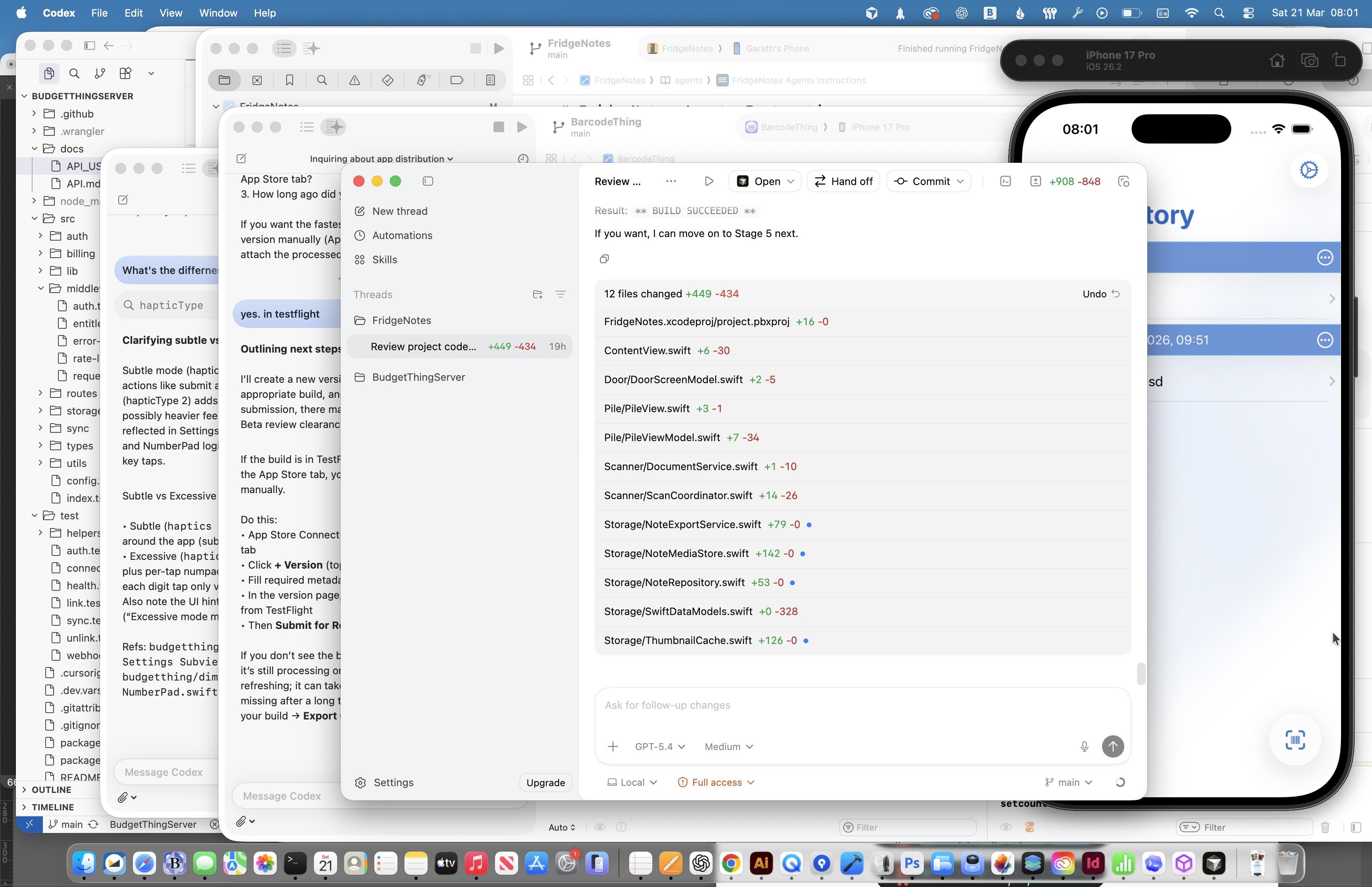
Task: Click the filter threads icon
Action: (x=560, y=294)
